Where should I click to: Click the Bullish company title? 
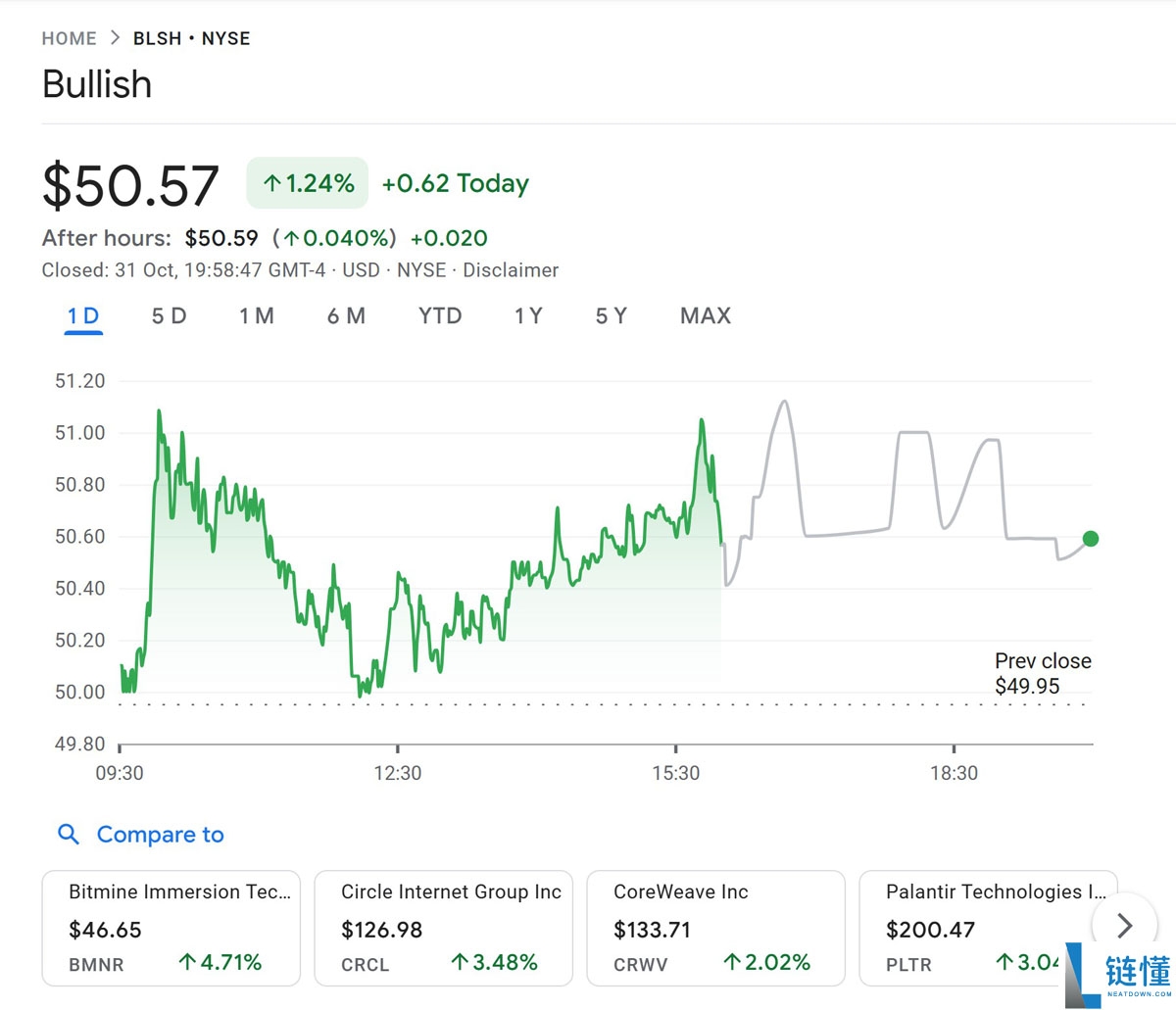97,84
